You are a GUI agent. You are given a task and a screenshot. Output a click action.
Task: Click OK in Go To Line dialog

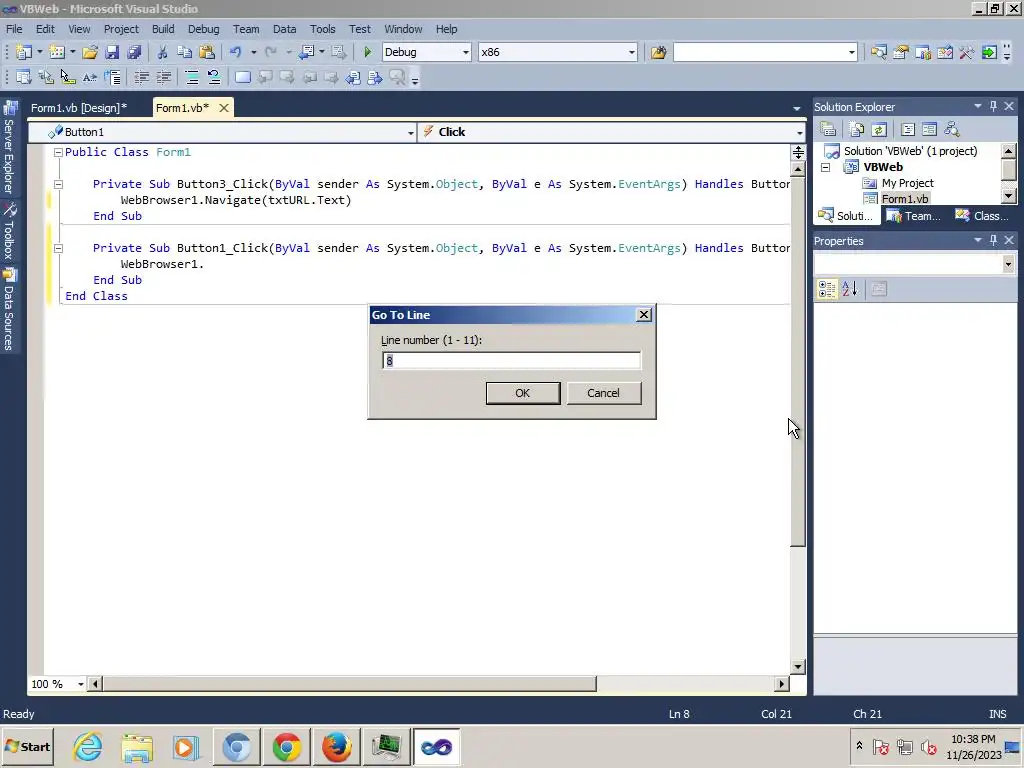tap(523, 393)
